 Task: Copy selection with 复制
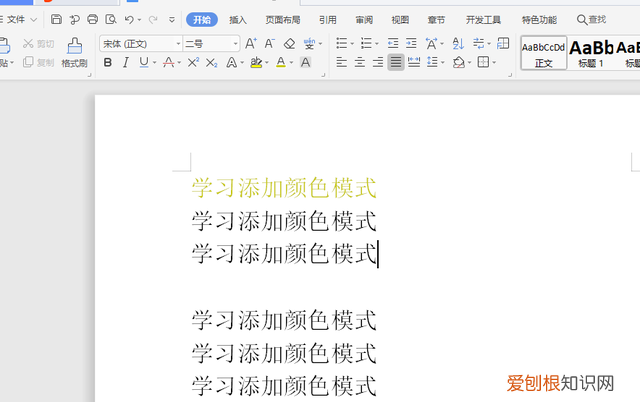coord(38,62)
